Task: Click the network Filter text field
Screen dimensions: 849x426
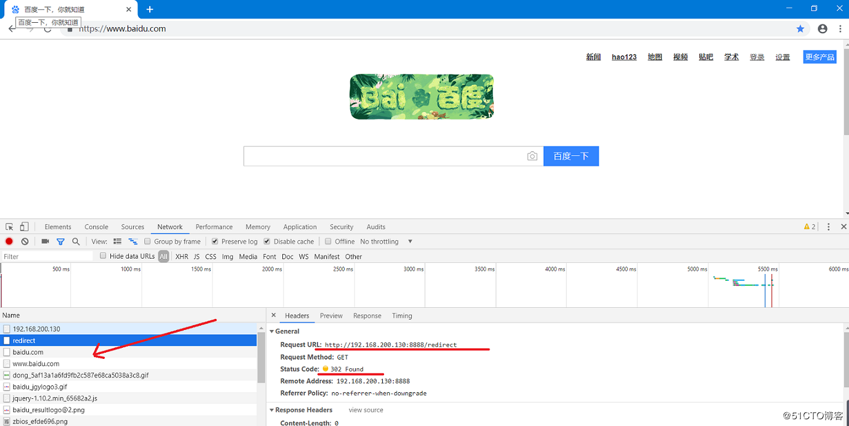Action: [x=47, y=257]
